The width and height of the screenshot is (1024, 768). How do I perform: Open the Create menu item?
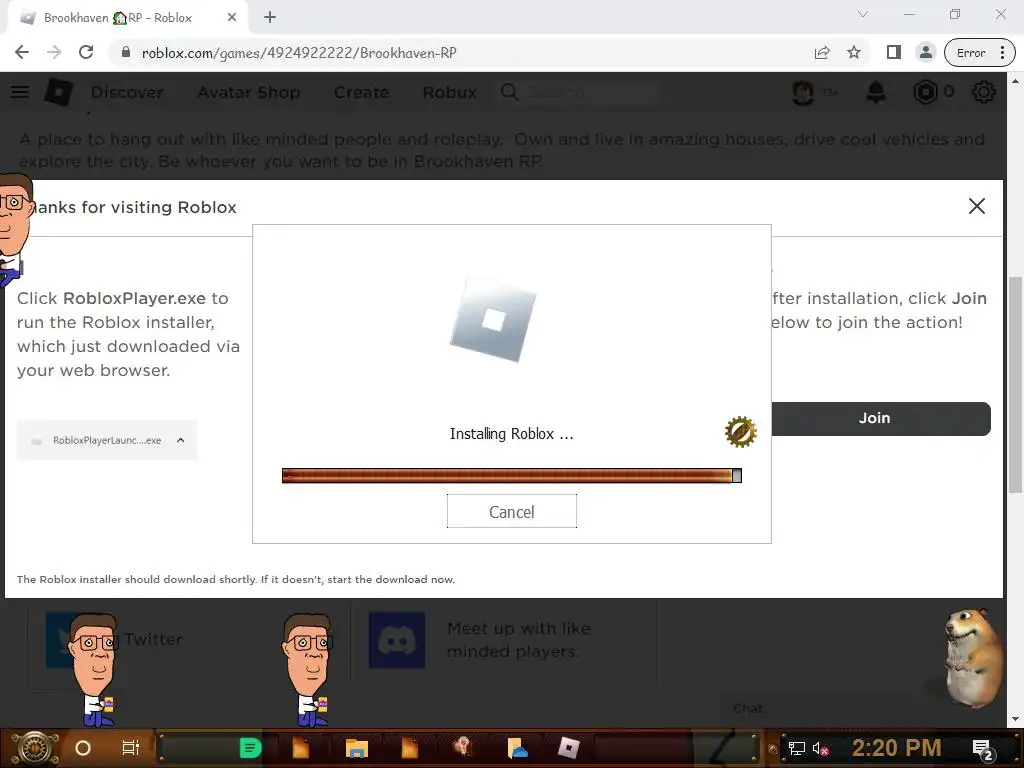361,93
